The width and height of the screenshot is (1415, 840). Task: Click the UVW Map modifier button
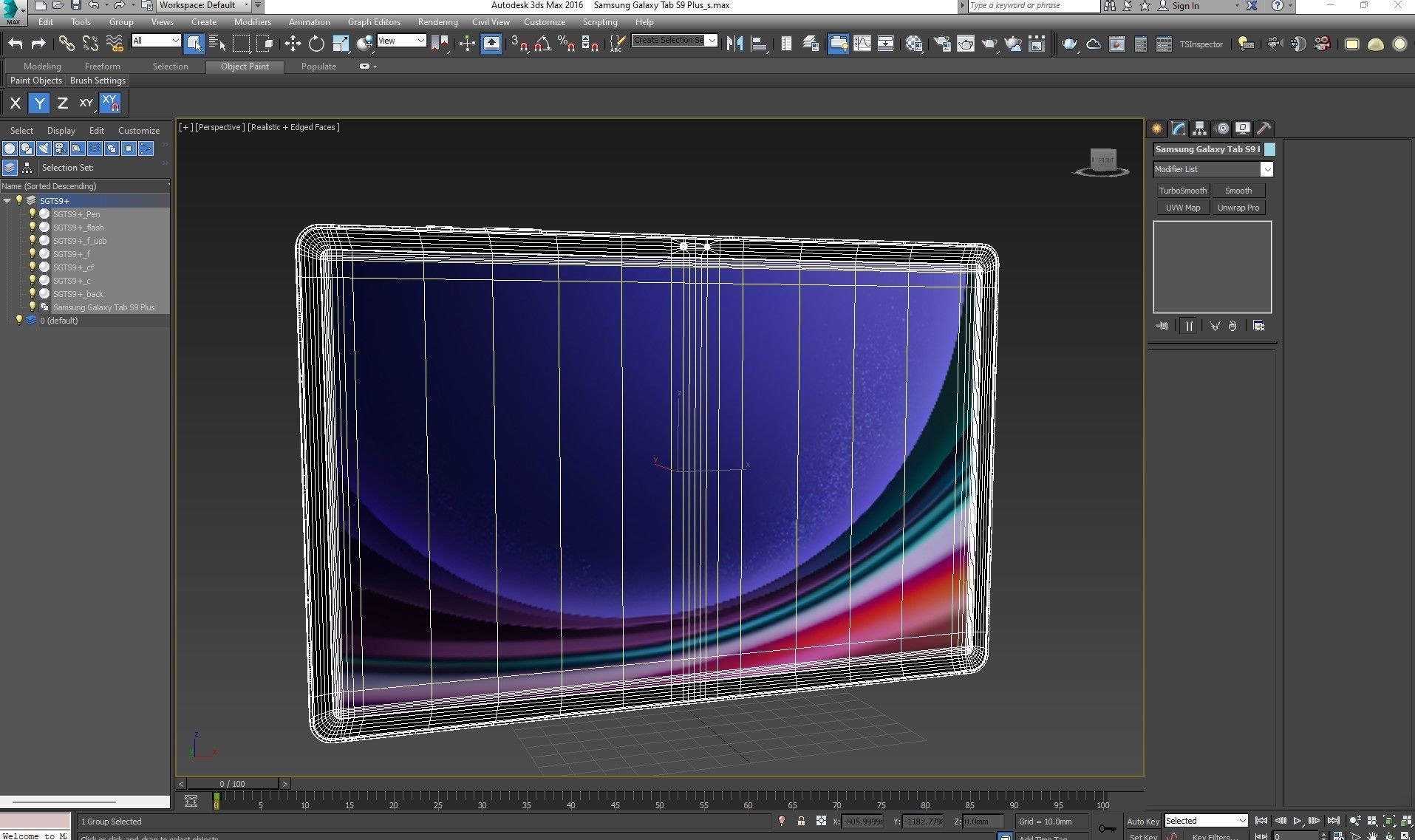[x=1182, y=208]
